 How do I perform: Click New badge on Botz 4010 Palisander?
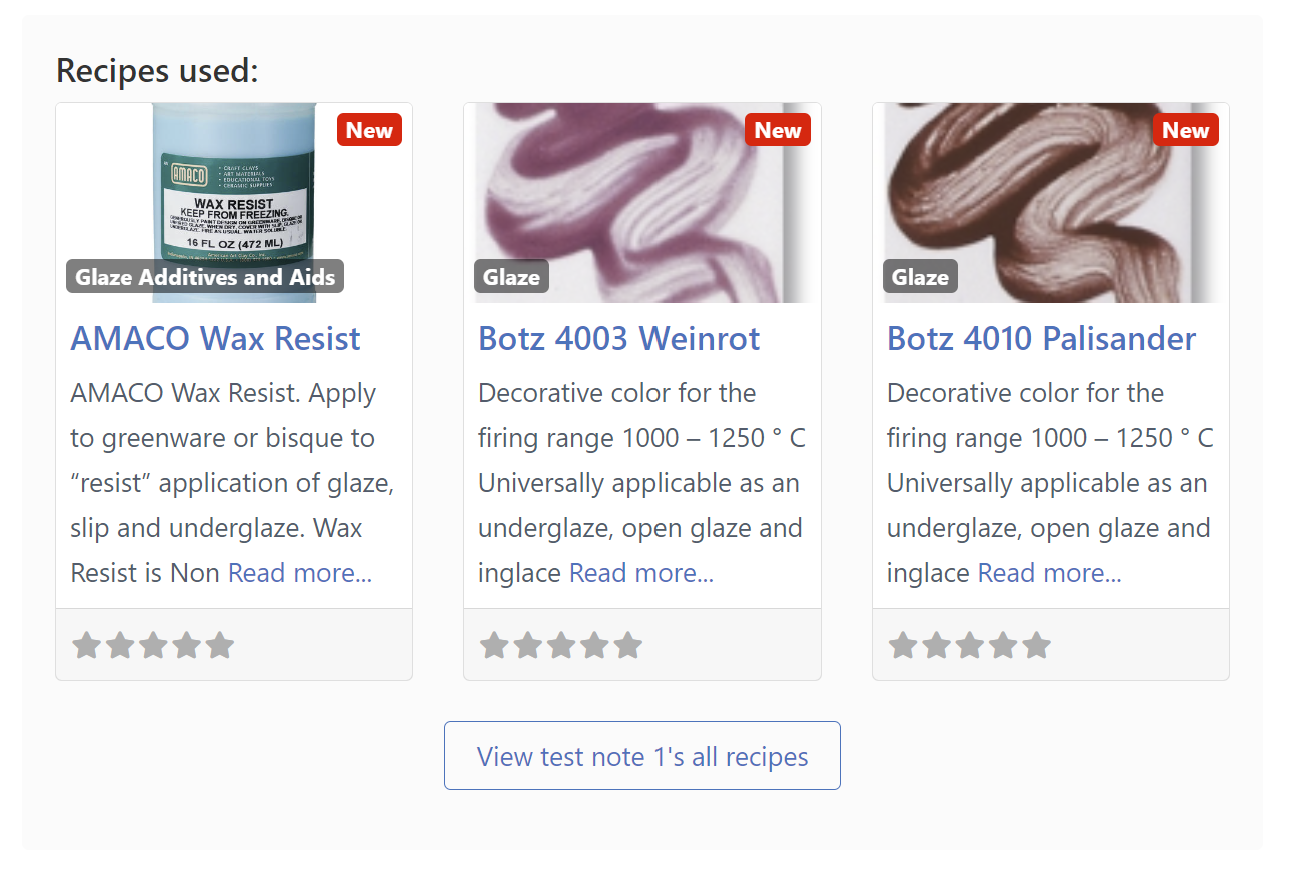point(1185,130)
